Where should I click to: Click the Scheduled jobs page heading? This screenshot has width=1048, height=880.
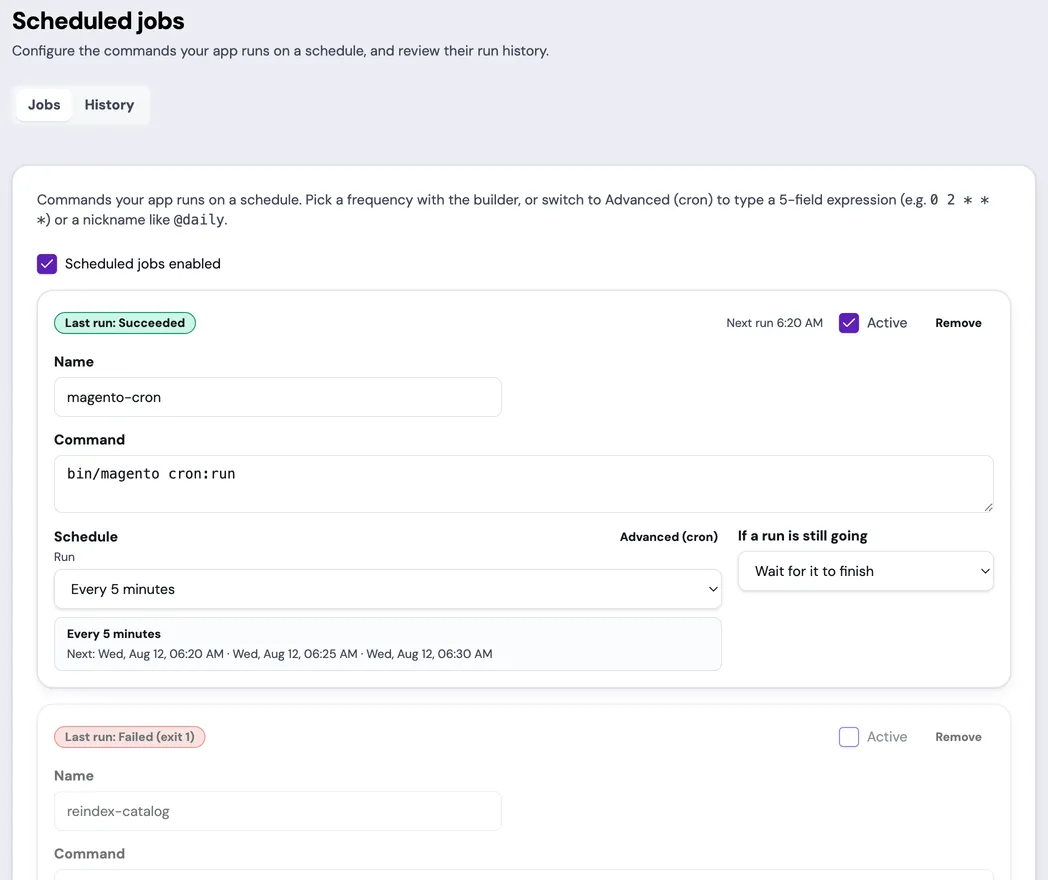coord(98,21)
